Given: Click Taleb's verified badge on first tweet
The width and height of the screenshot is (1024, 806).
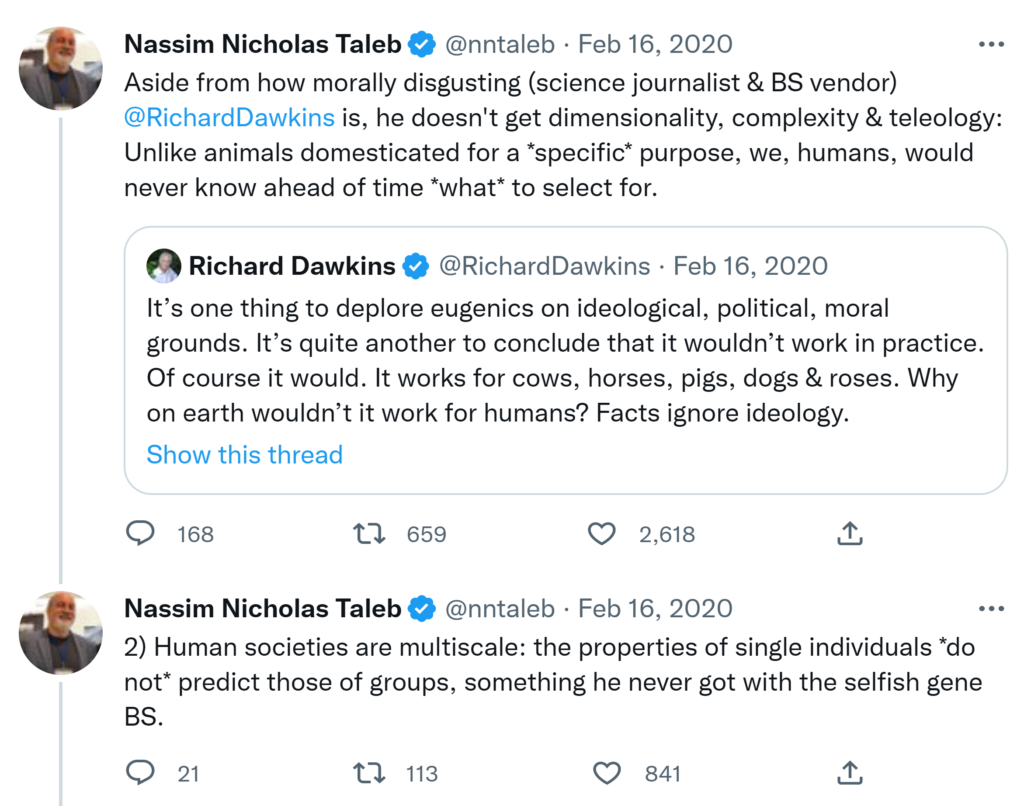Looking at the screenshot, I should [423, 45].
